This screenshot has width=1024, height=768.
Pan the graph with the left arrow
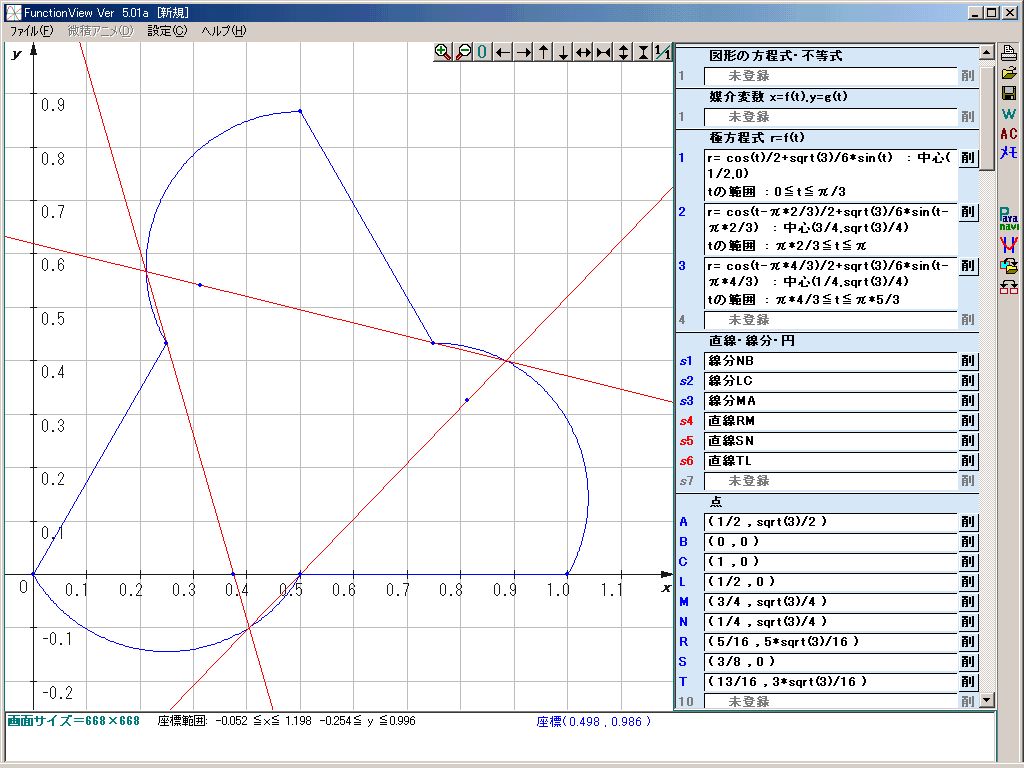502,52
